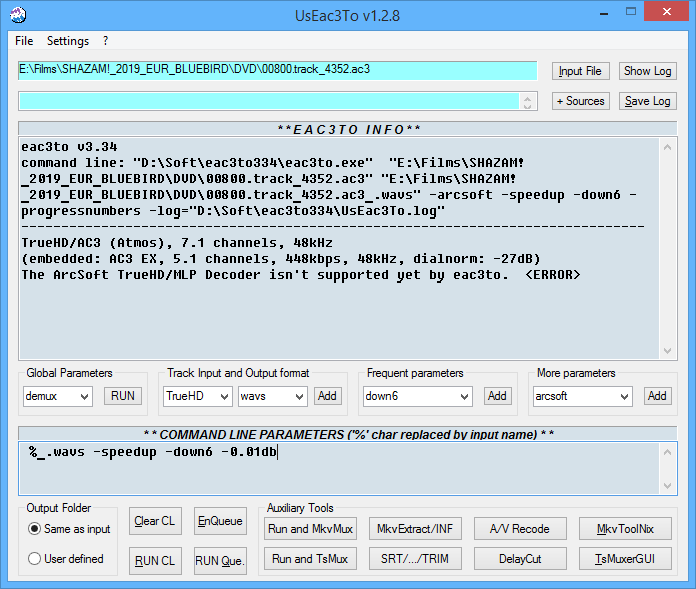Open the ? help menu

pos(105,41)
